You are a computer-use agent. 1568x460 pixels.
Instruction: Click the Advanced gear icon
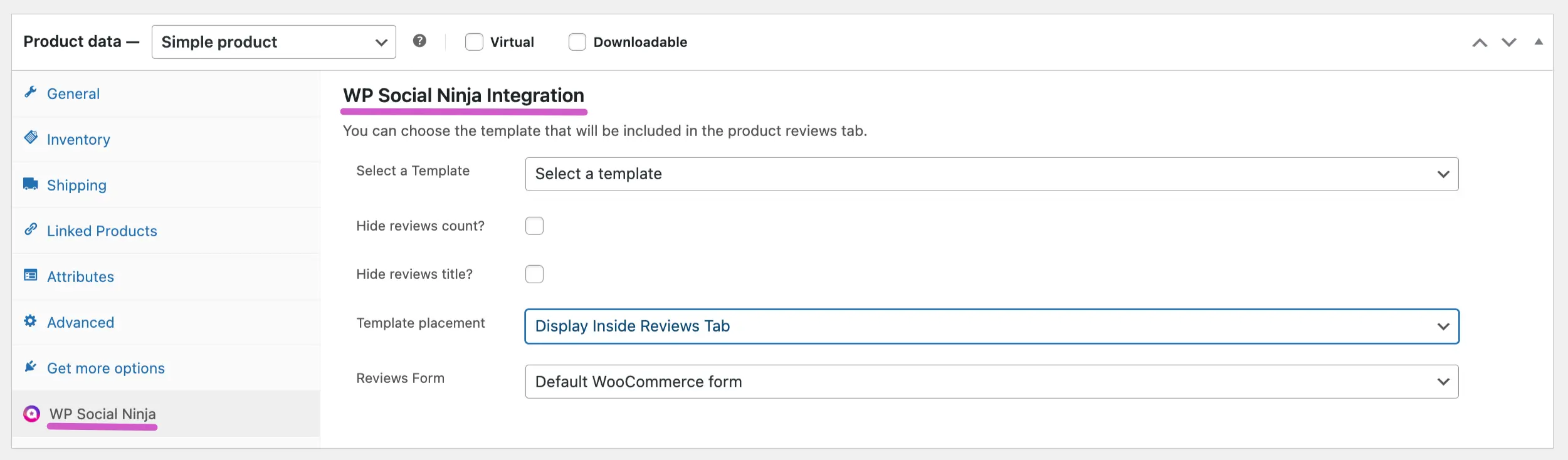pos(30,321)
